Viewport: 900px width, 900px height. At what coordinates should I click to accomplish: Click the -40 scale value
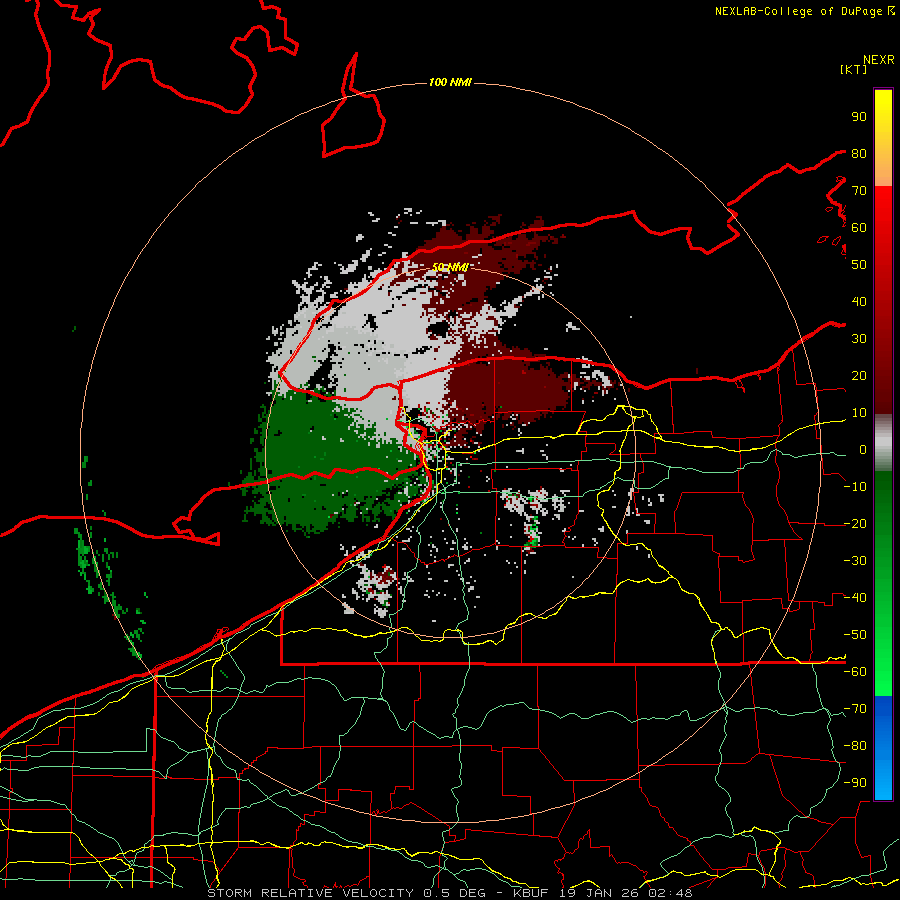(855, 598)
